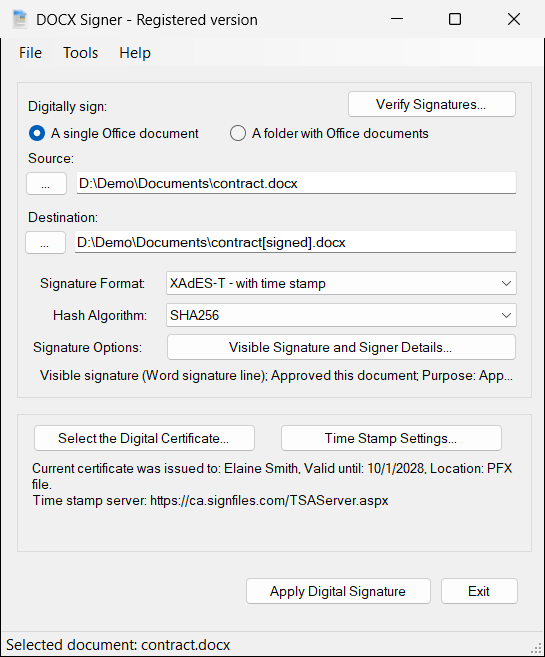
Task: Browse for Source file with the '...' button
Action: tap(46, 184)
